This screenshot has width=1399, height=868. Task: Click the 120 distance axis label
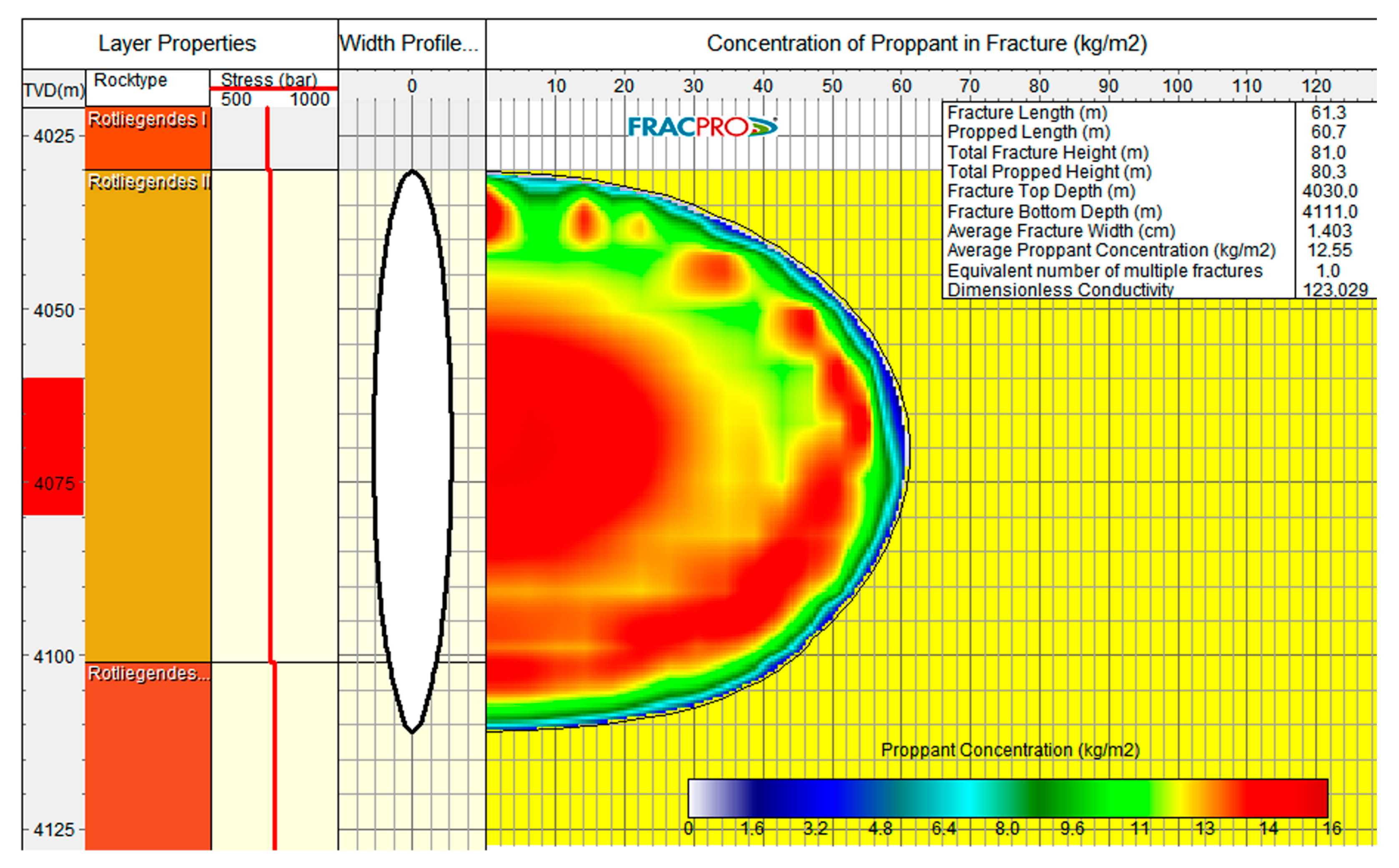point(1316,86)
